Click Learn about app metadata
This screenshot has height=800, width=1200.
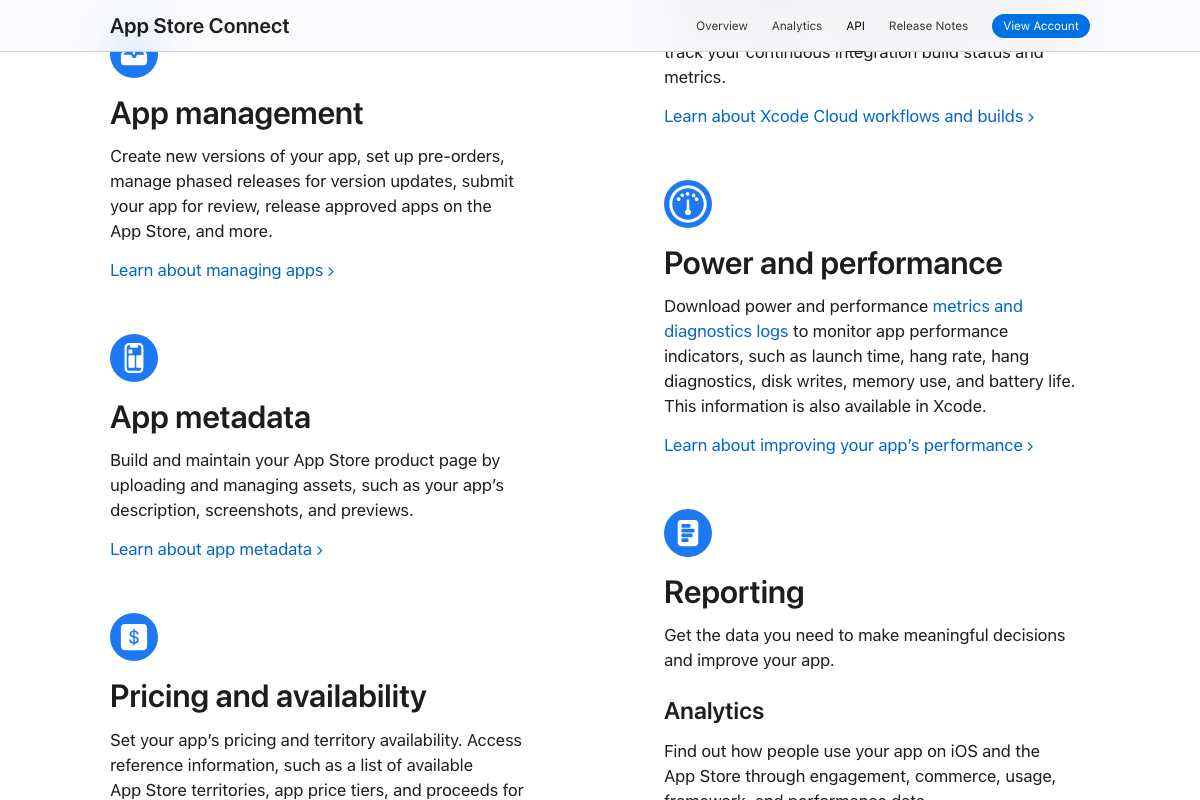210,549
